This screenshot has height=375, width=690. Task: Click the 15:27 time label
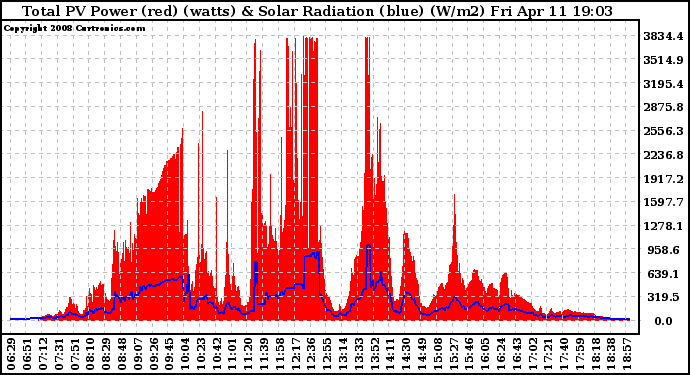pyautogui.click(x=454, y=354)
